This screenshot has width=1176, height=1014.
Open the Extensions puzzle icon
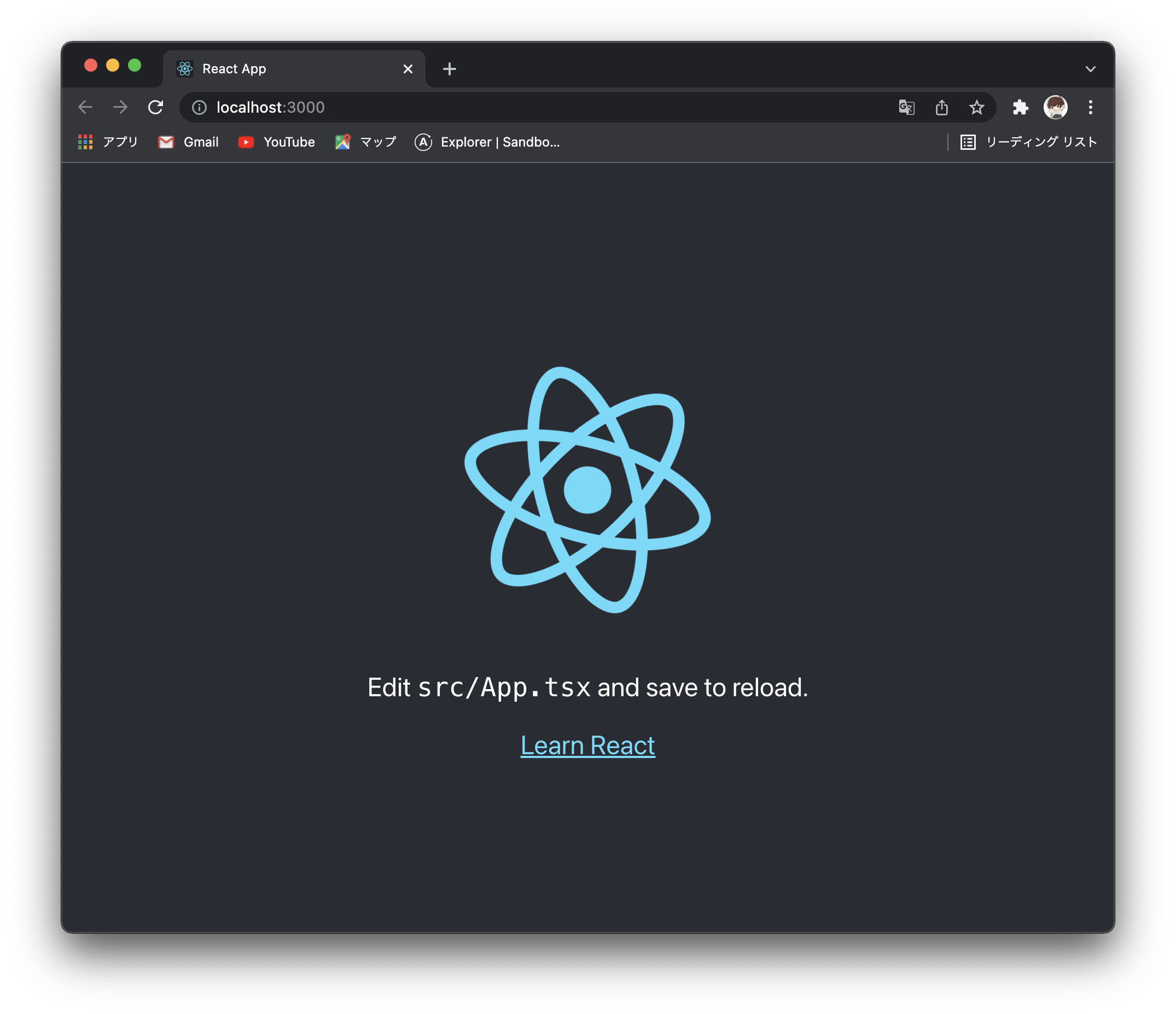[x=1020, y=107]
